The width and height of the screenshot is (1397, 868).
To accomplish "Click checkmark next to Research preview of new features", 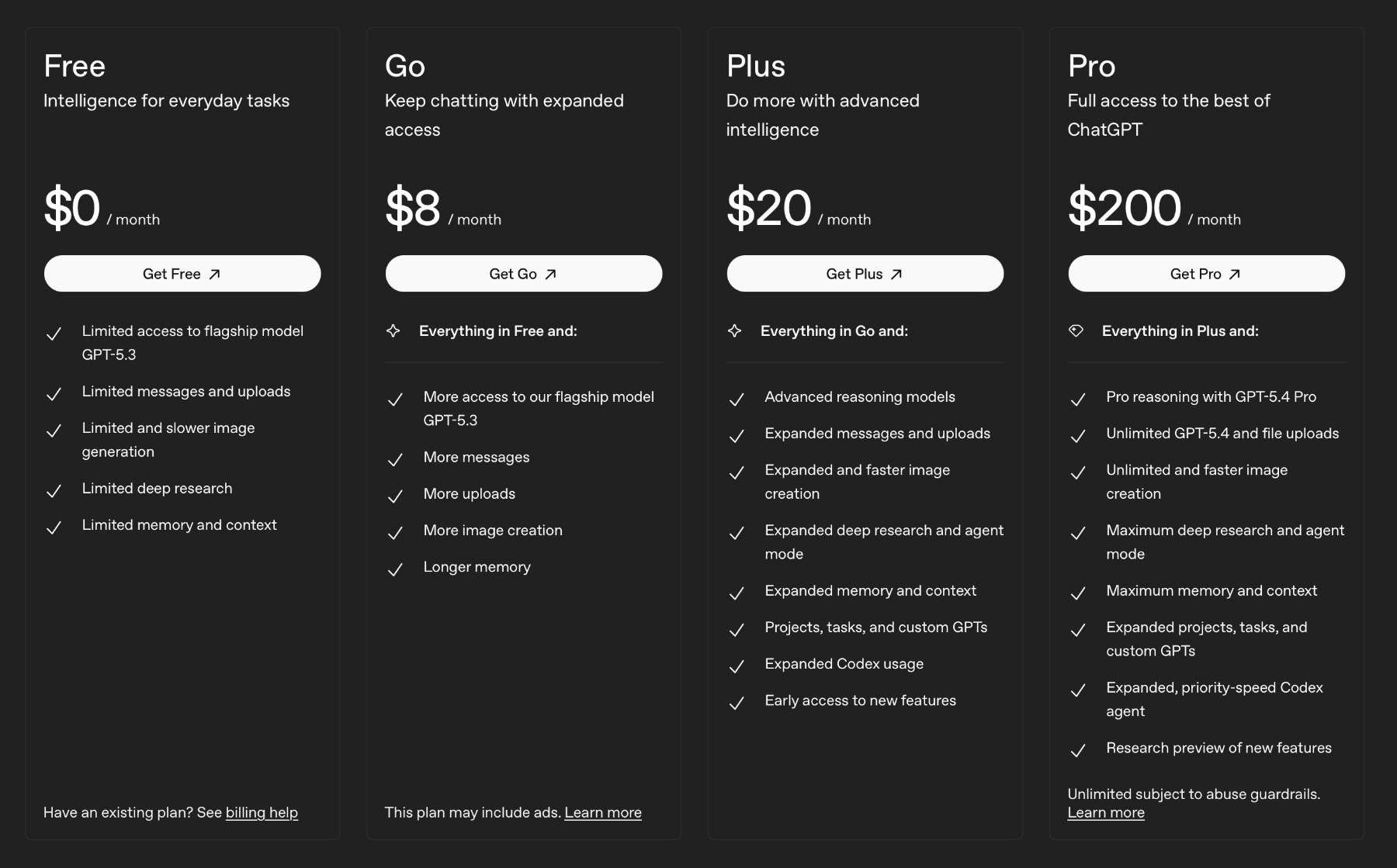I will [x=1078, y=750].
